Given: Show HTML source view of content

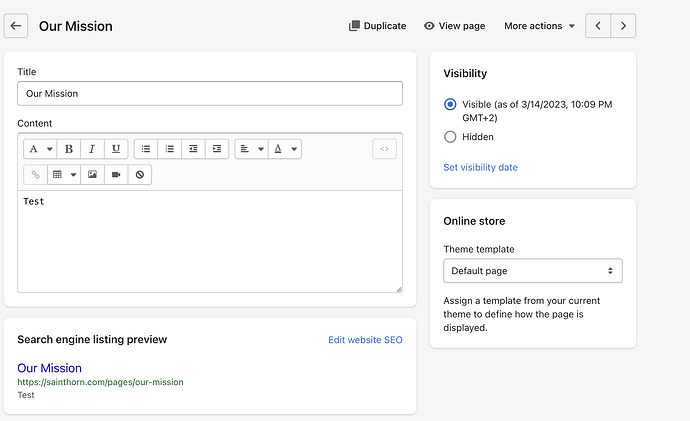Looking at the screenshot, I should click(385, 149).
